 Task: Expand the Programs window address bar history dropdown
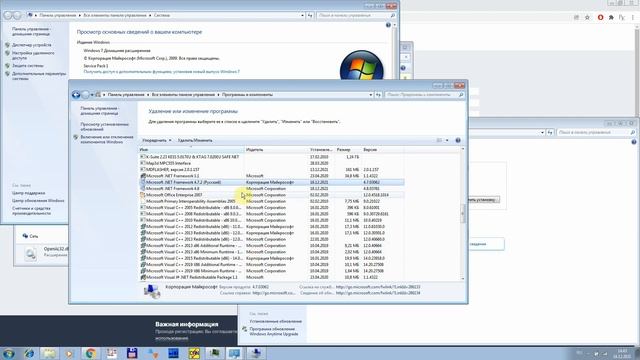(370, 95)
